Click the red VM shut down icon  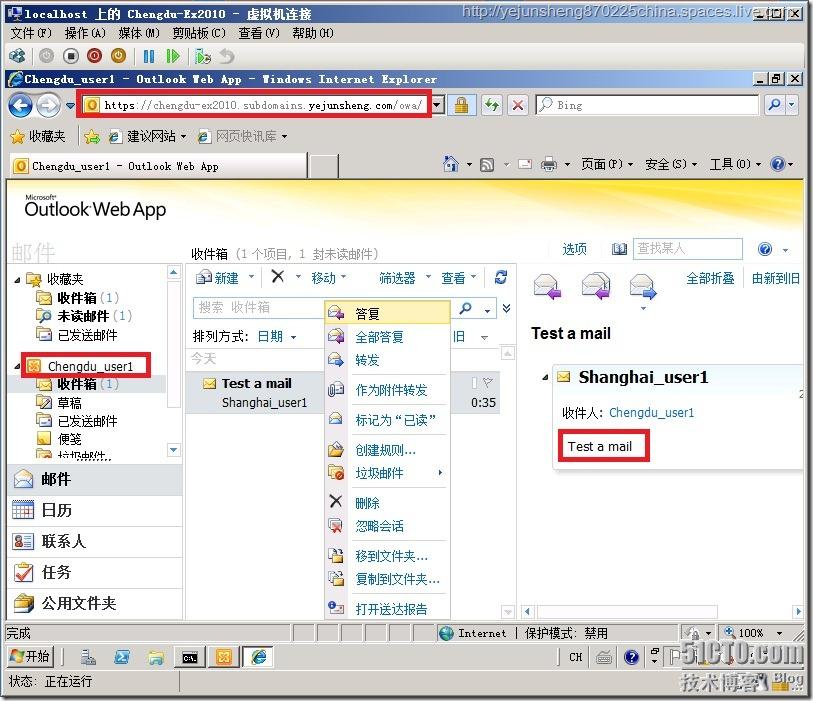(94, 55)
